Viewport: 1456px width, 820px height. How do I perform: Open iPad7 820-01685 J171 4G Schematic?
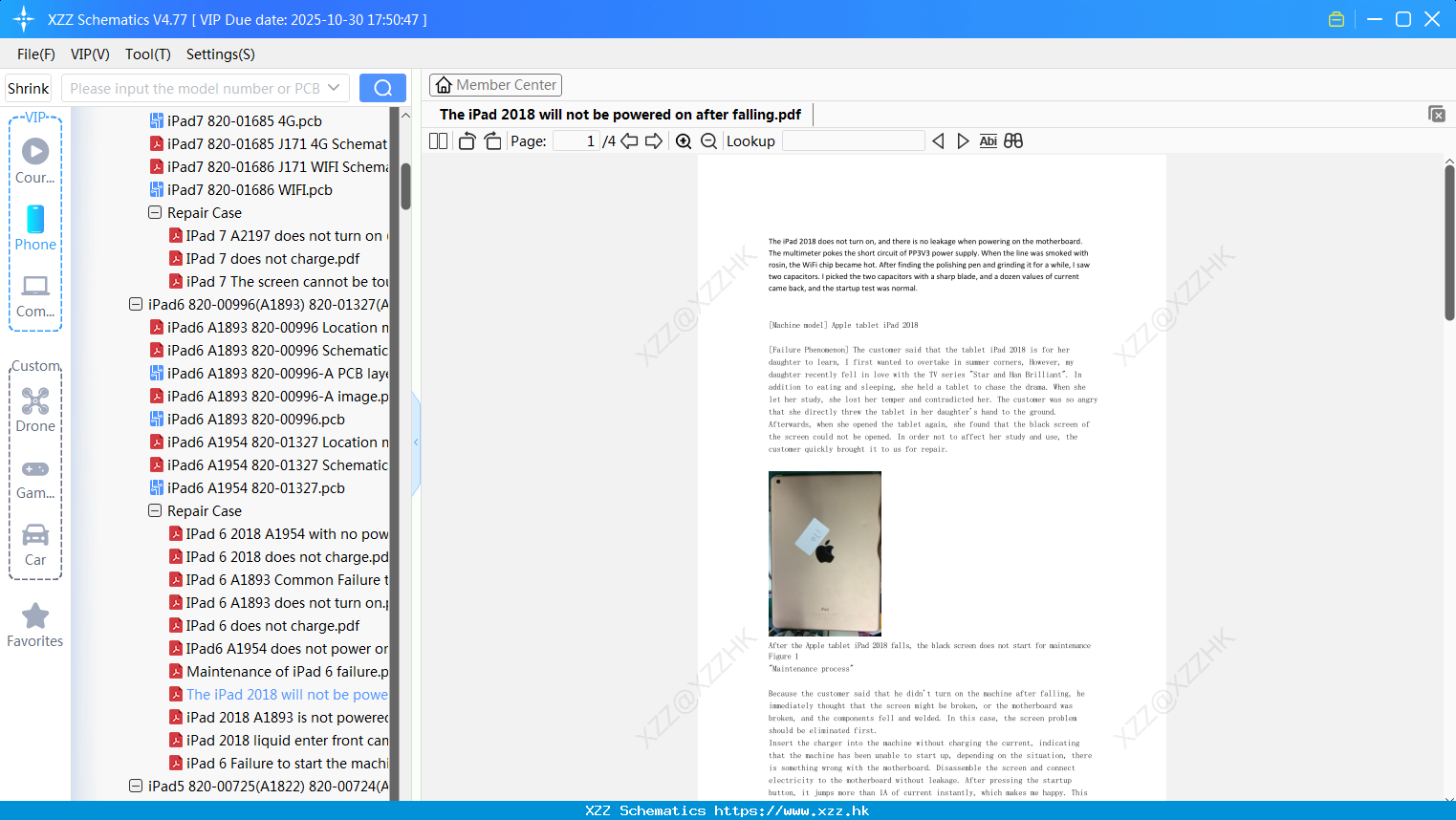pyautogui.click(x=269, y=143)
